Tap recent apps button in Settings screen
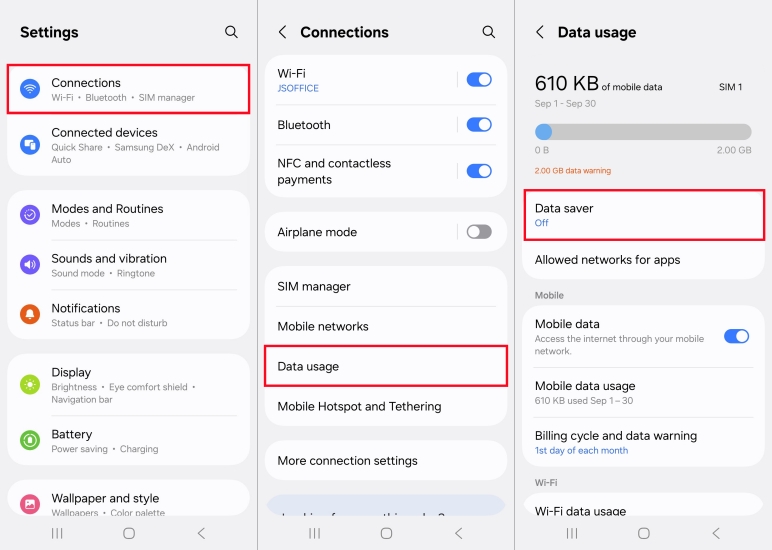The width and height of the screenshot is (772, 550). pos(57,533)
